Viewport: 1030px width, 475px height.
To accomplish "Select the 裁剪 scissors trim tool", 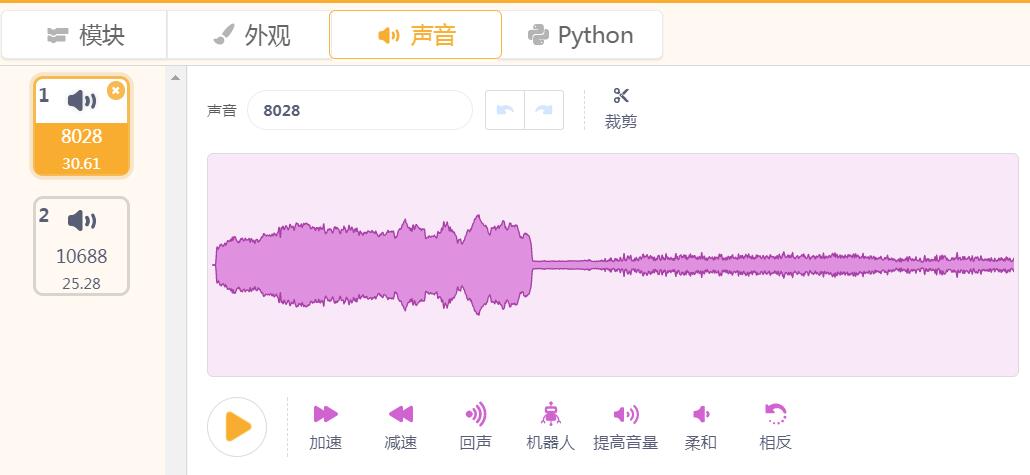I will pos(621,108).
